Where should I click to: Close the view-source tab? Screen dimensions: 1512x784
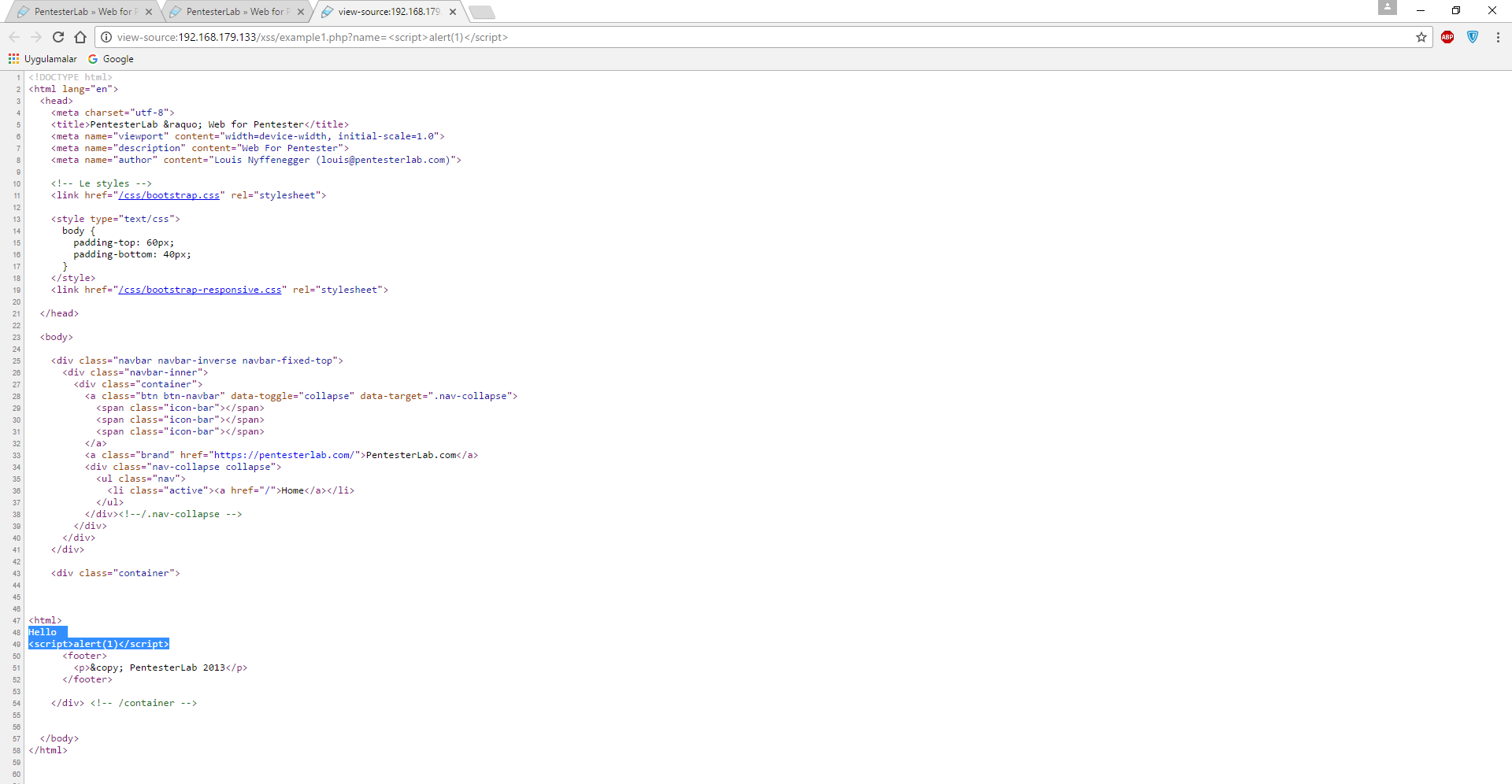453,12
